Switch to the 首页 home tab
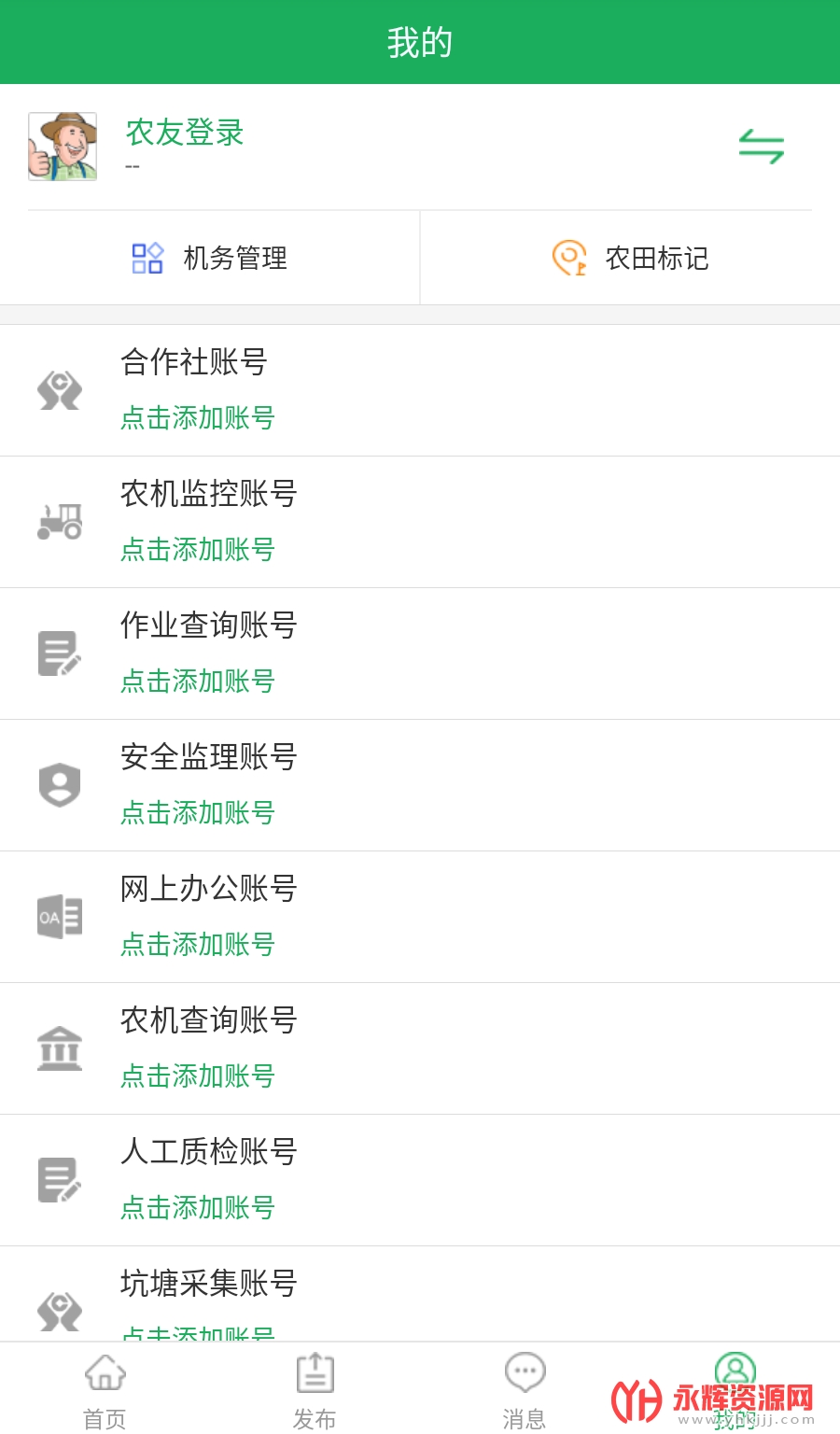The height and width of the screenshot is (1434, 840). (x=105, y=1389)
